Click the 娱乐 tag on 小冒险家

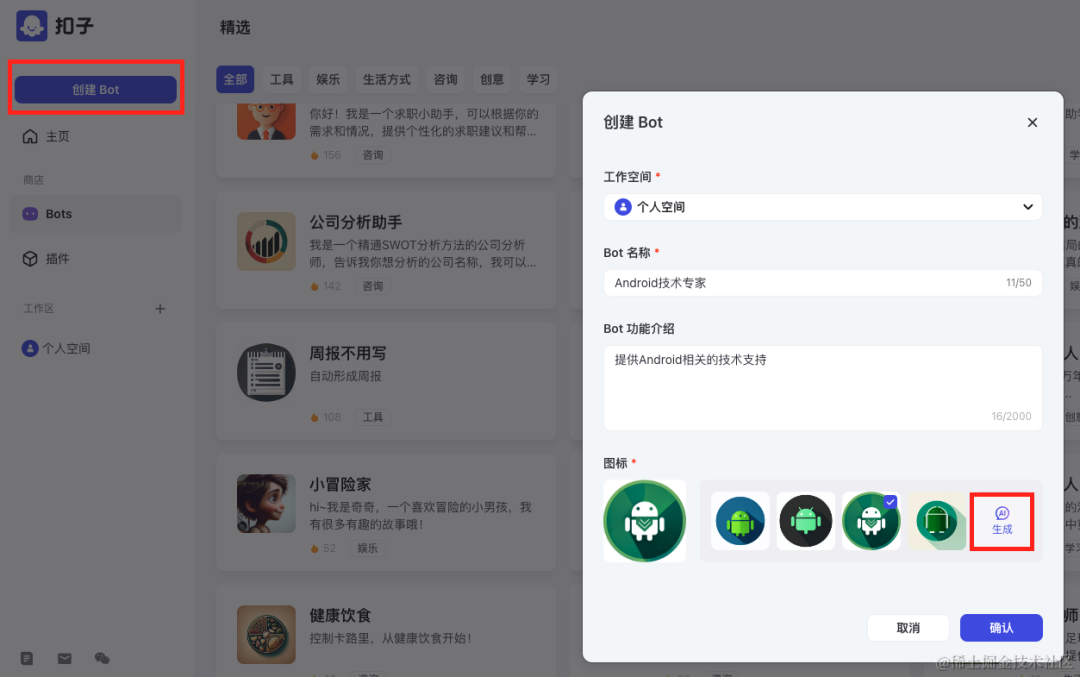point(367,548)
